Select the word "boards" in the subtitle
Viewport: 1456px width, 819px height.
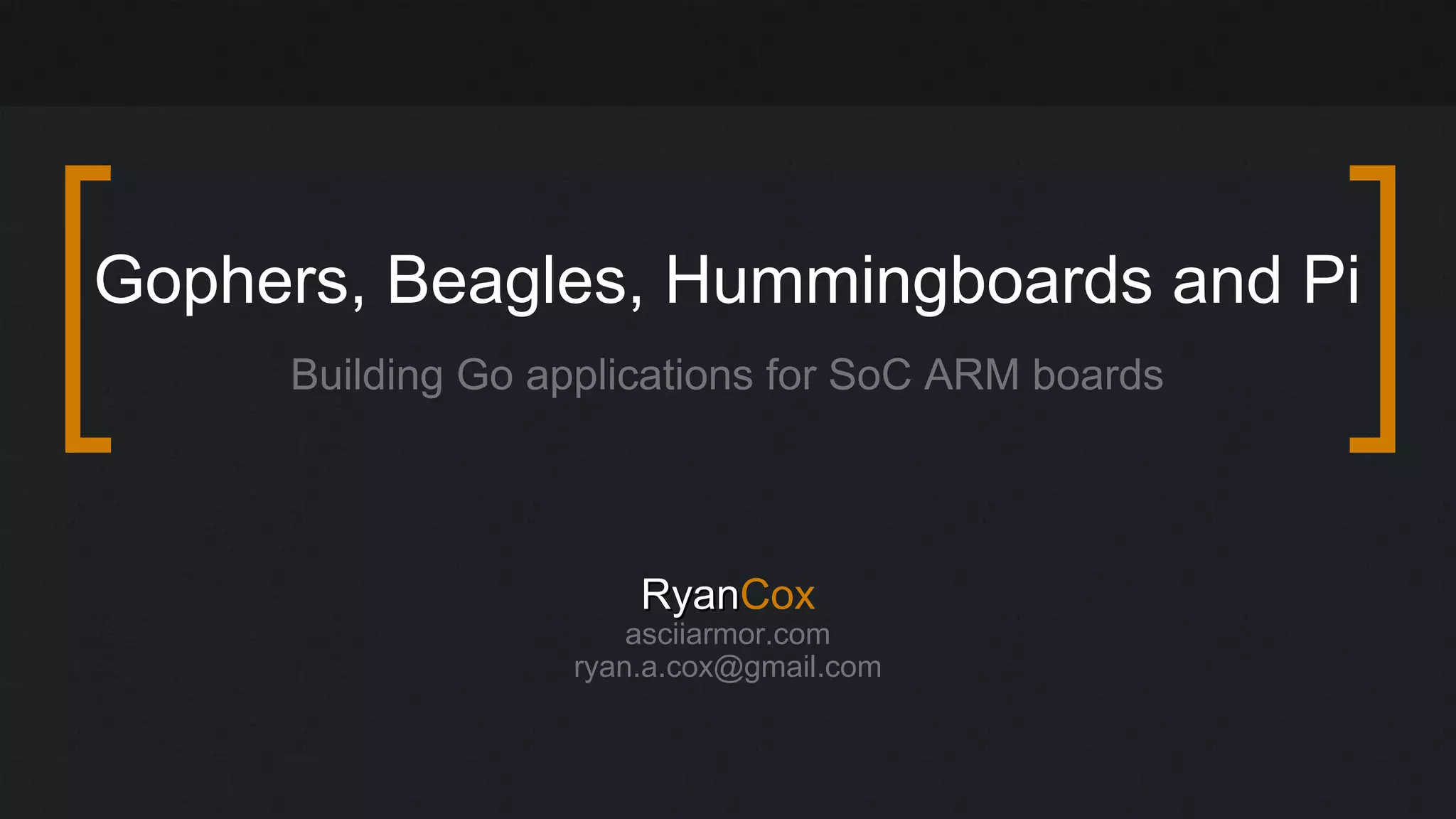pyautogui.click(x=1098, y=375)
